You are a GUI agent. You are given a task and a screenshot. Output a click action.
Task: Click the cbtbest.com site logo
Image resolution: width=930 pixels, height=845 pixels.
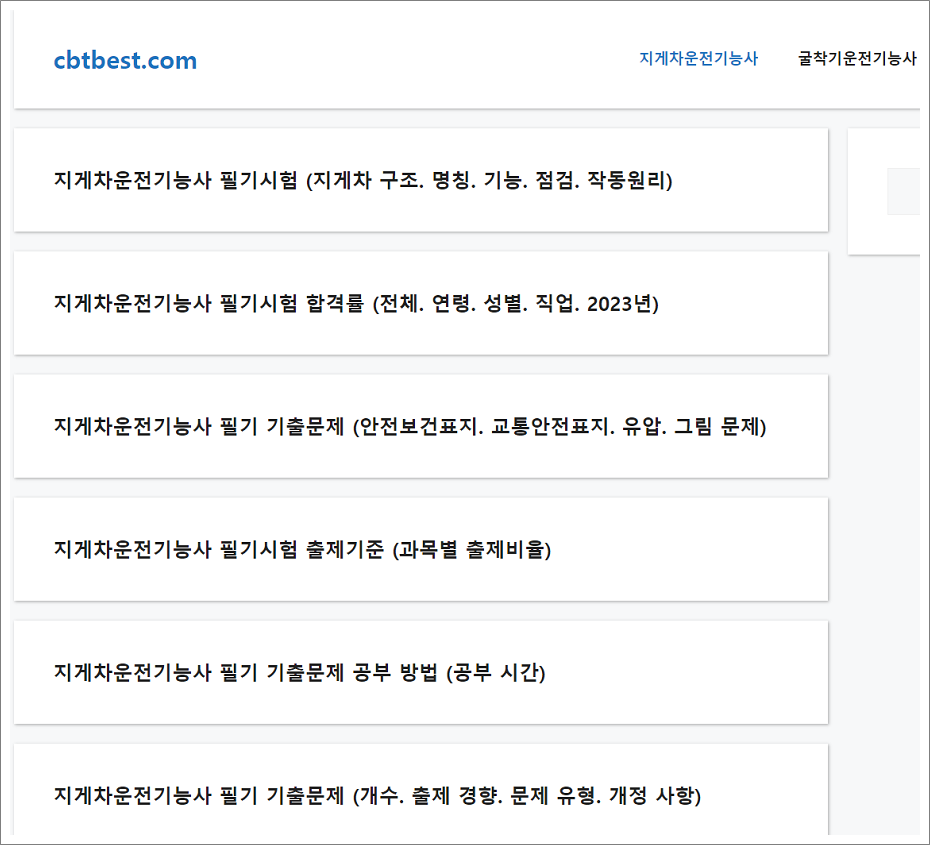pos(125,60)
